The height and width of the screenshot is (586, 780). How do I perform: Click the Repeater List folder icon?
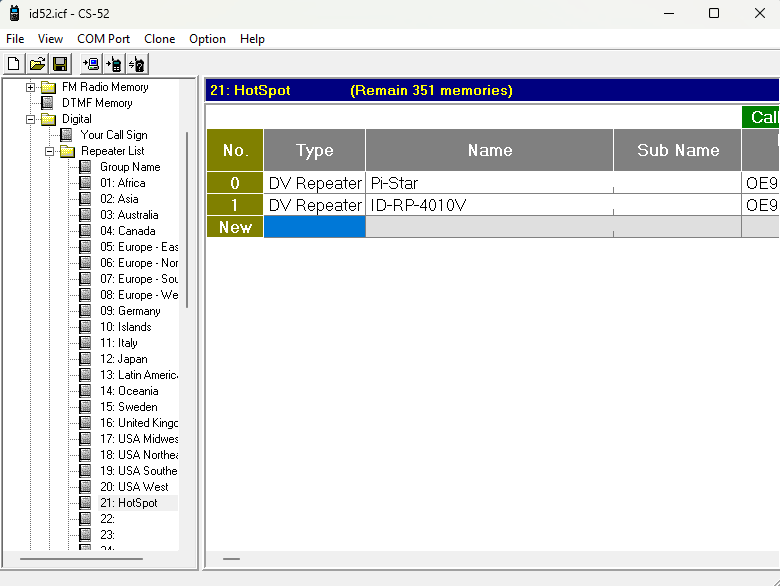pos(67,151)
